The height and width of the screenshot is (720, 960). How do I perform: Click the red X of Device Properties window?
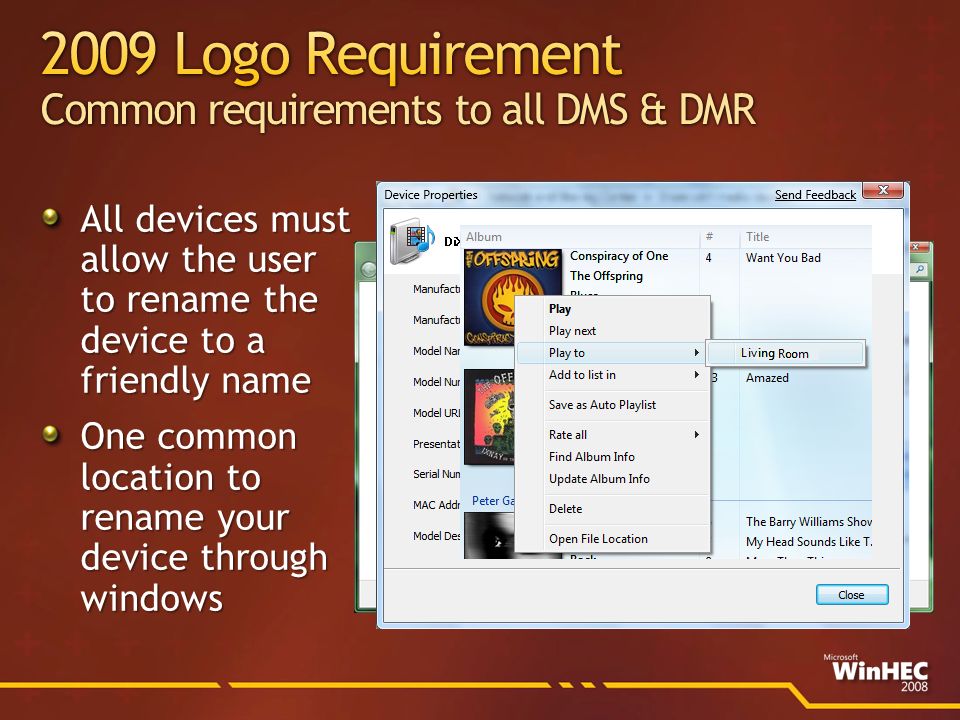(x=883, y=190)
